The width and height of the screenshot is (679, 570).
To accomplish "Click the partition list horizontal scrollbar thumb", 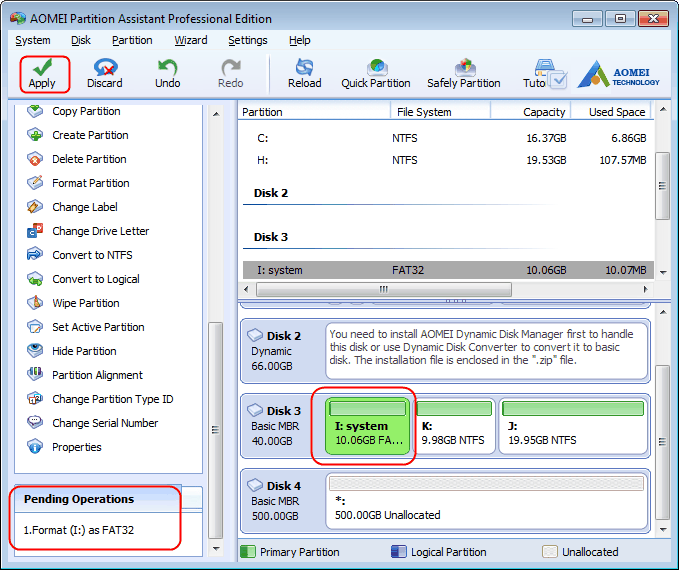I will click(384, 289).
